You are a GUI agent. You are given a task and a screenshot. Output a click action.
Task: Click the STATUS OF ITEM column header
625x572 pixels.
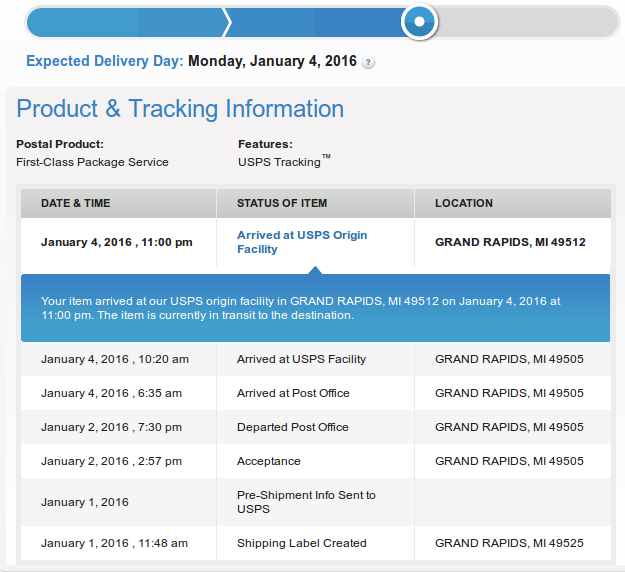click(x=282, y=203)
